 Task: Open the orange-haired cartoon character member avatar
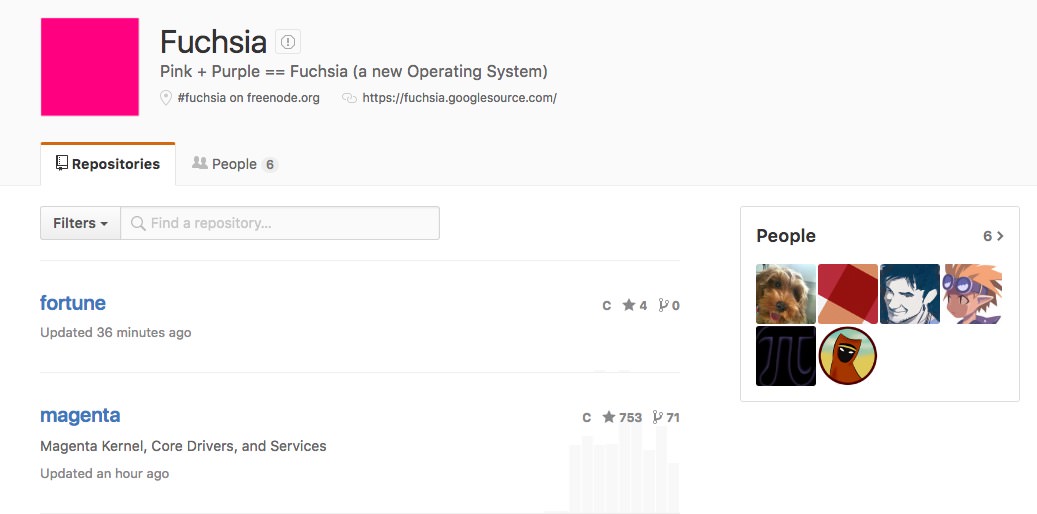tap(972, 294)
